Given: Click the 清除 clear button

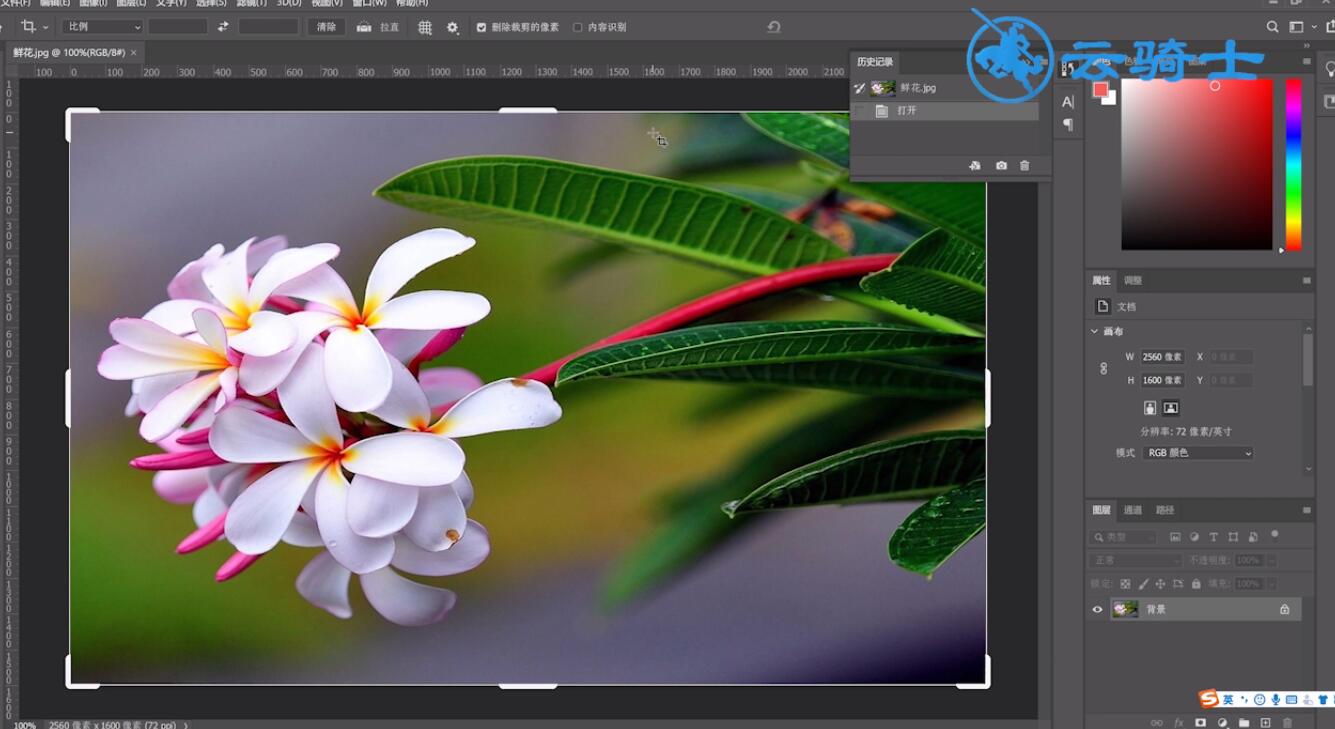Looking at the screenshot, I should [327, 27].
